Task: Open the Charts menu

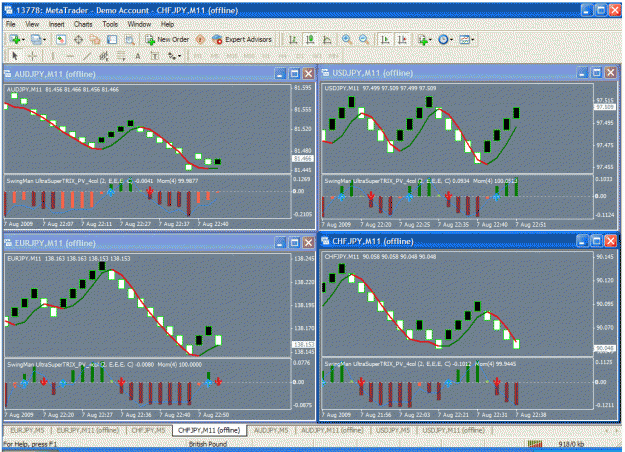Action: tap(83, 24)
